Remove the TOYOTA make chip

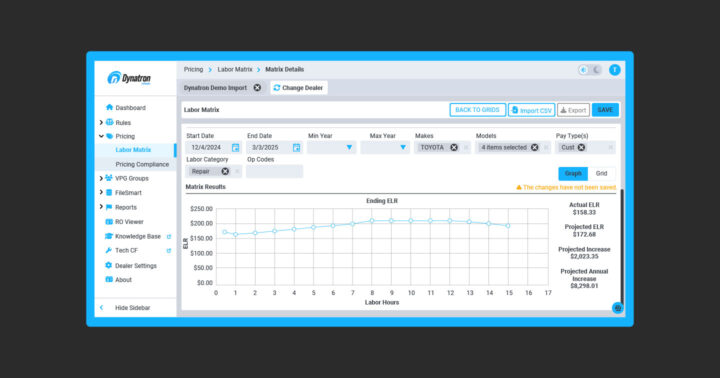454,147
